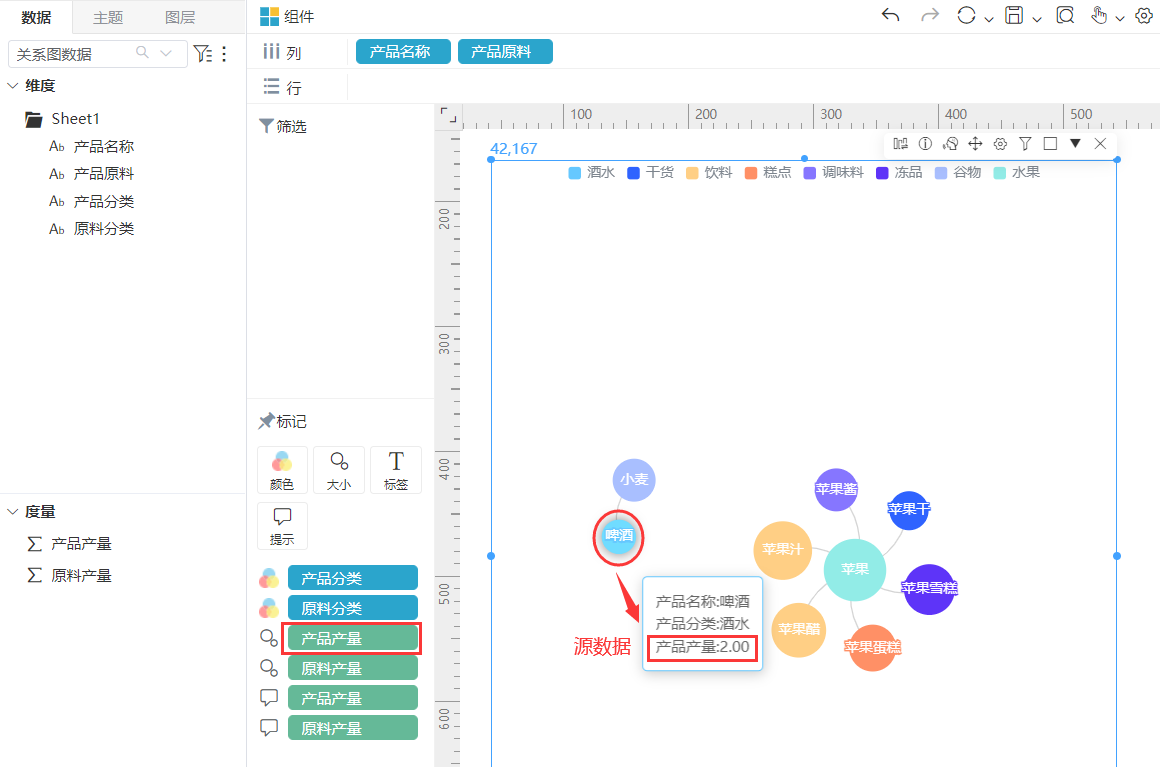The height and width of the screenshot is (767, 1160).
Task: Collapse the 度量 section
Action: coord(13,512)
